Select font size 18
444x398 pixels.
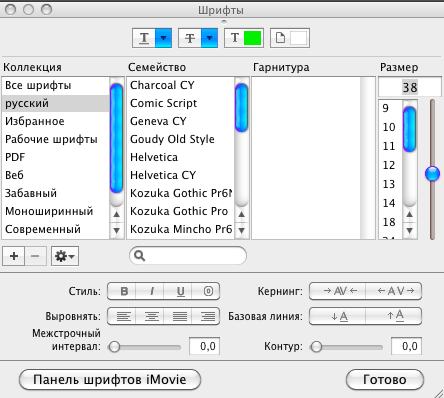pos(390,222)
